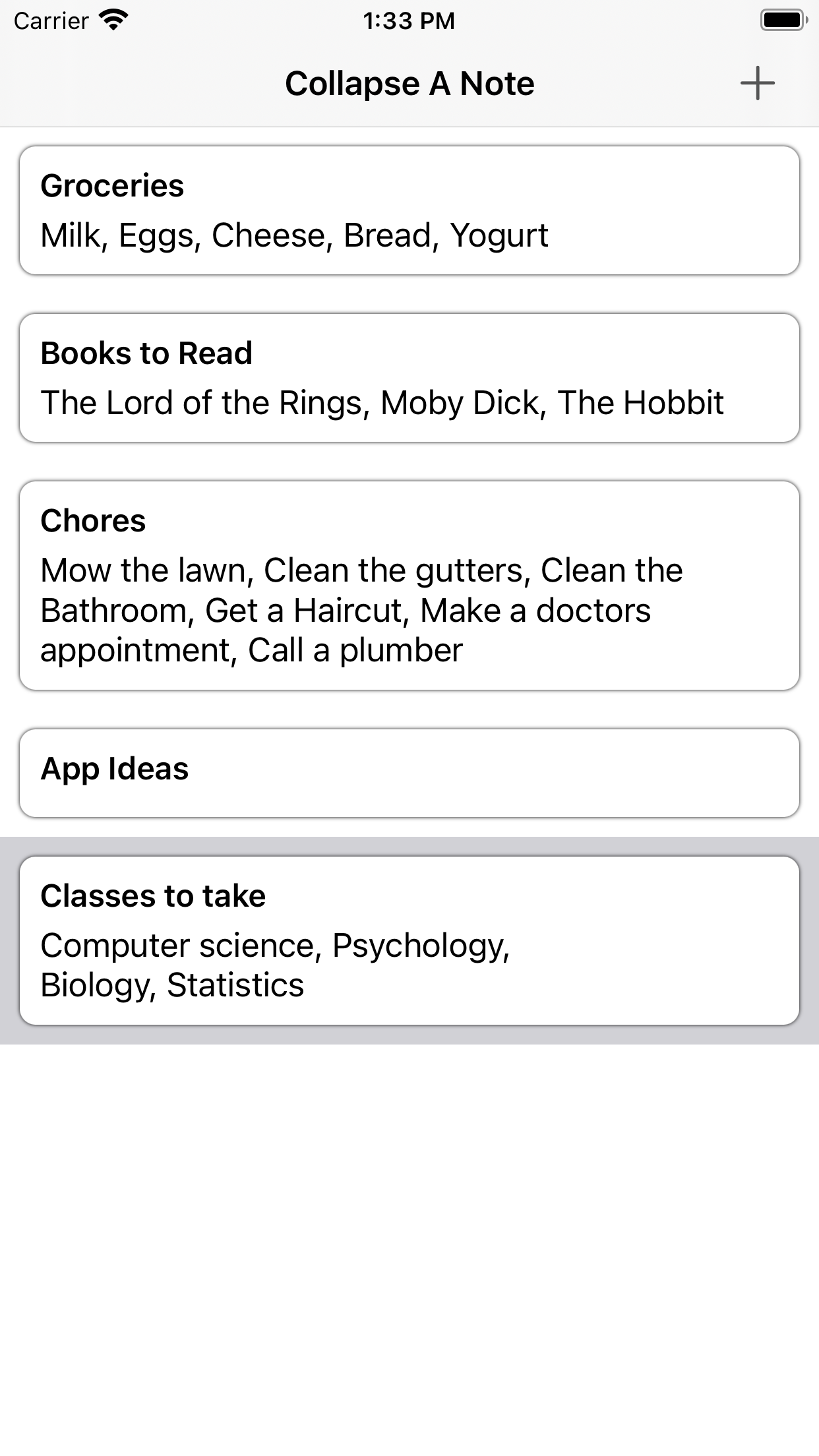Viewport: 819px width, 1456px height.
Task: Click the battery indicator icon
Action: pos(783,20)
